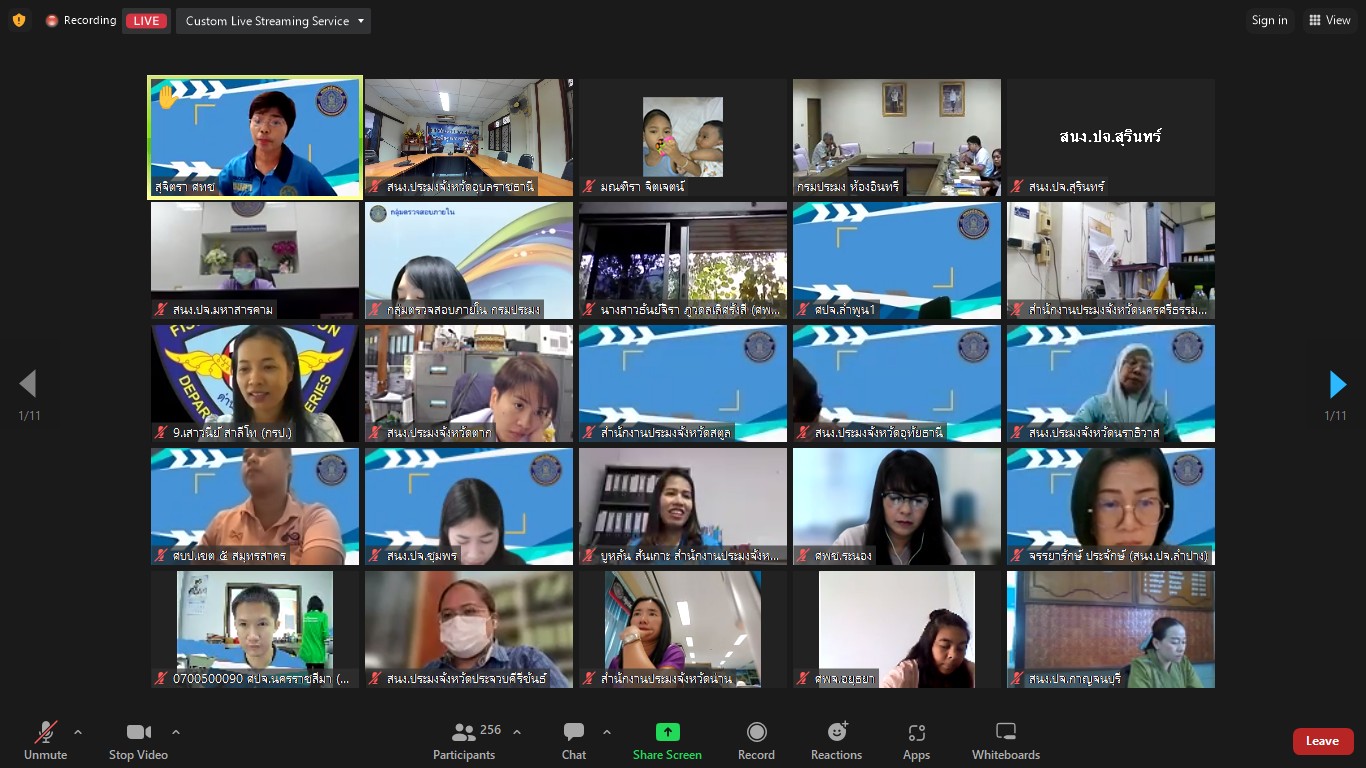Click the red Leave button
Viewport: 1366px width, 768px height.
coord(1322,741)
